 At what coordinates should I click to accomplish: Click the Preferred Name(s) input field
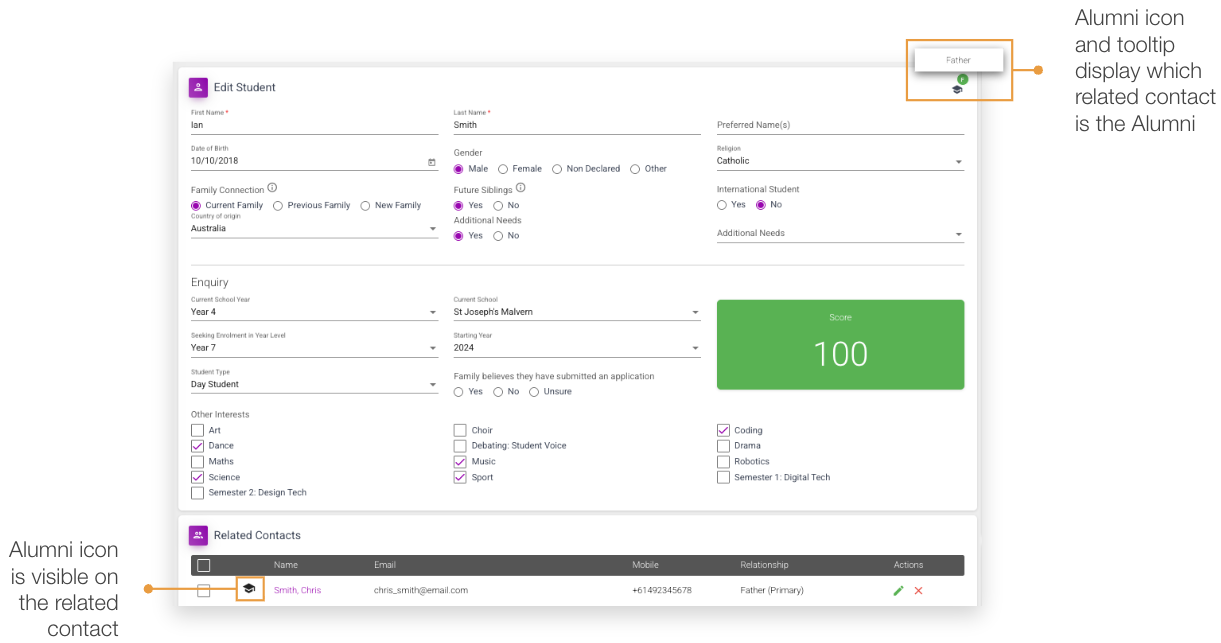[840, 125]
